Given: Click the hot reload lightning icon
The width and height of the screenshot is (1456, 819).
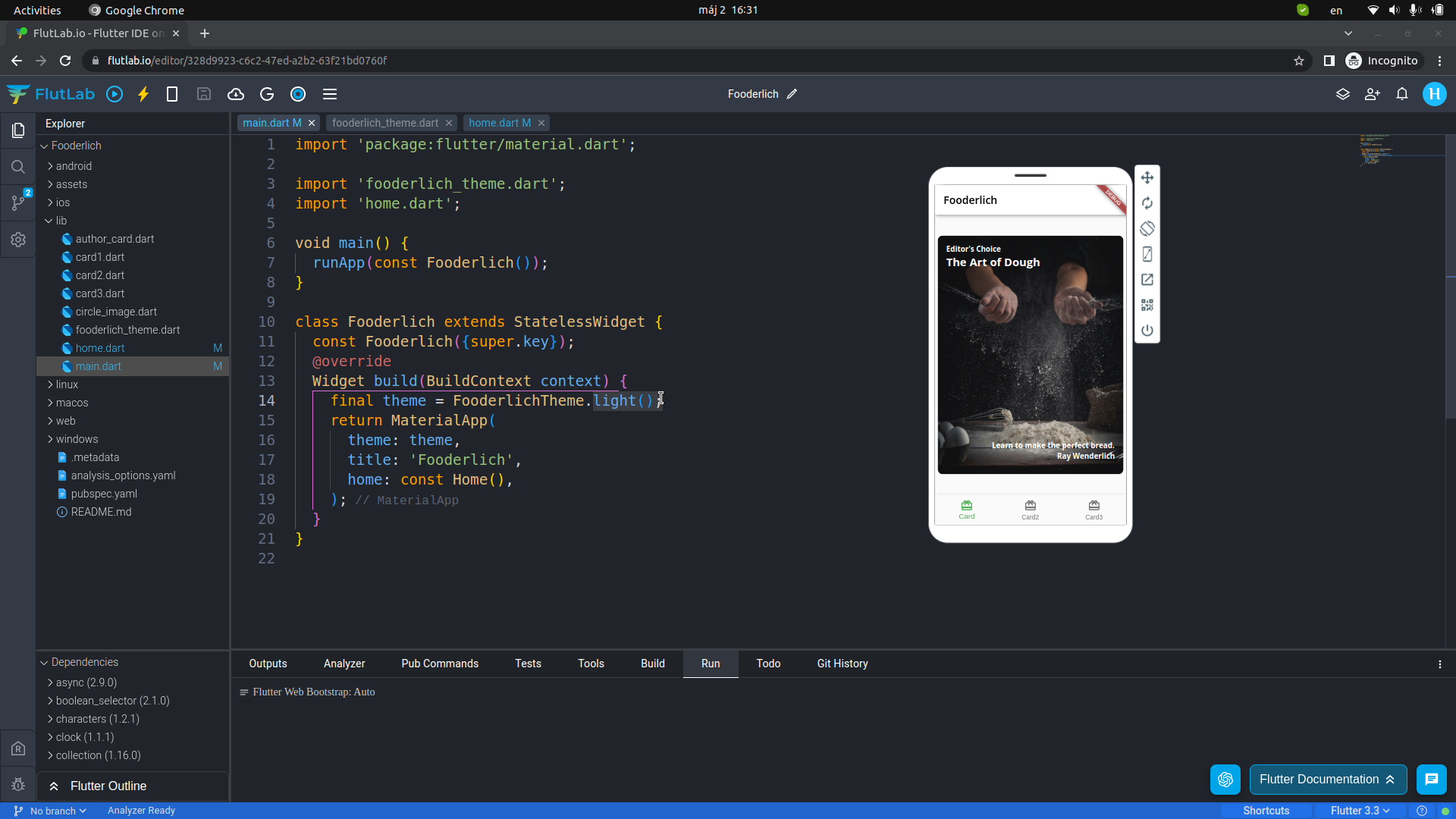Looking at the screenshot, I should 143,94.
